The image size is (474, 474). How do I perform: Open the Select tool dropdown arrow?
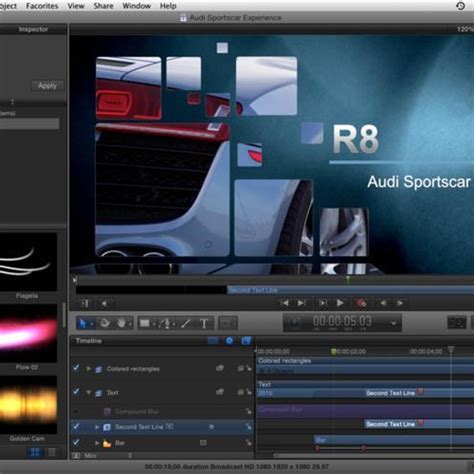pos(91,324)
